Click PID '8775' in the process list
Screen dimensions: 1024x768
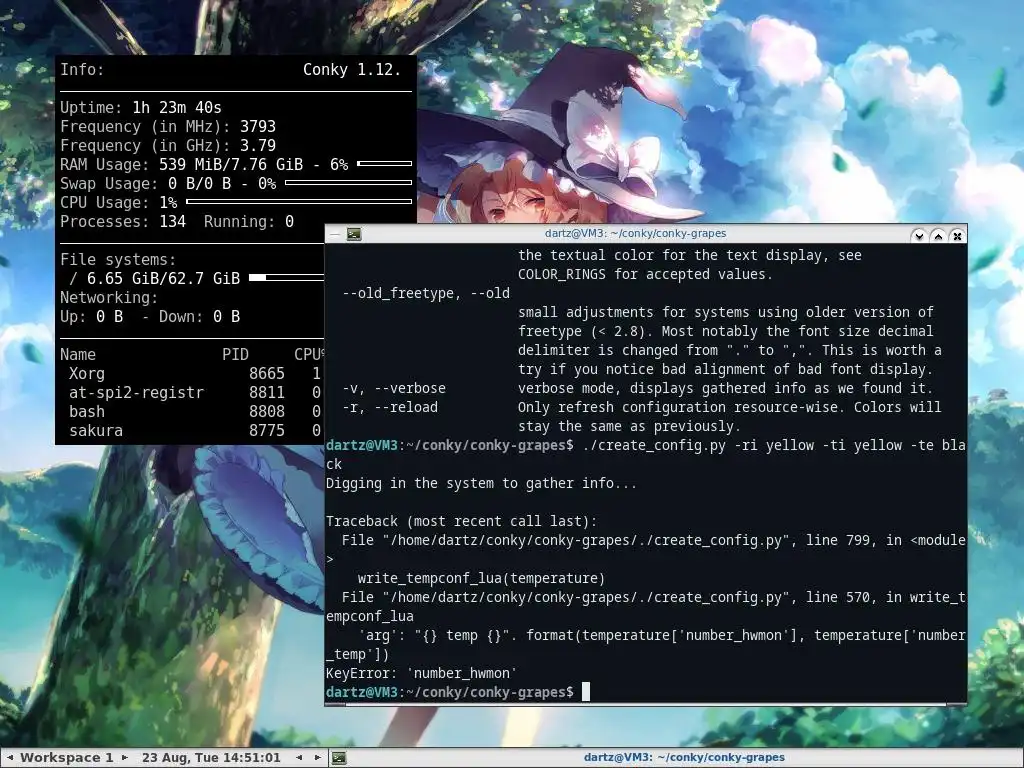pos(266,430)
